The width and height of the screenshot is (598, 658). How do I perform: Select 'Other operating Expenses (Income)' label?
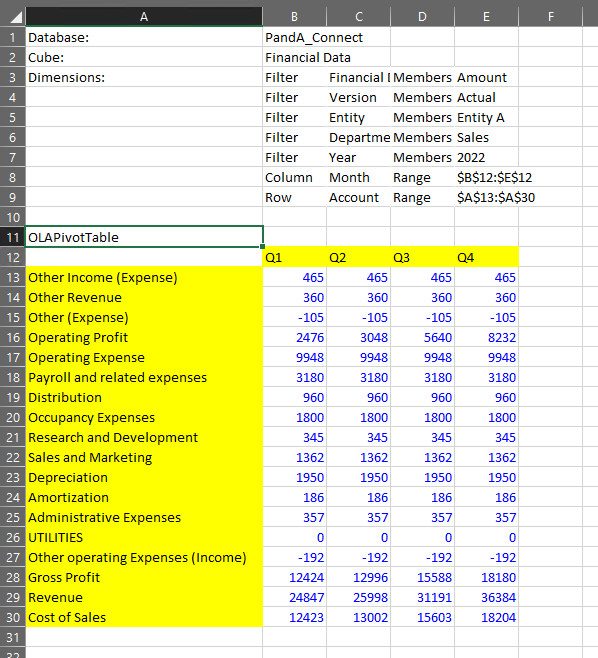tap(144, 557)
